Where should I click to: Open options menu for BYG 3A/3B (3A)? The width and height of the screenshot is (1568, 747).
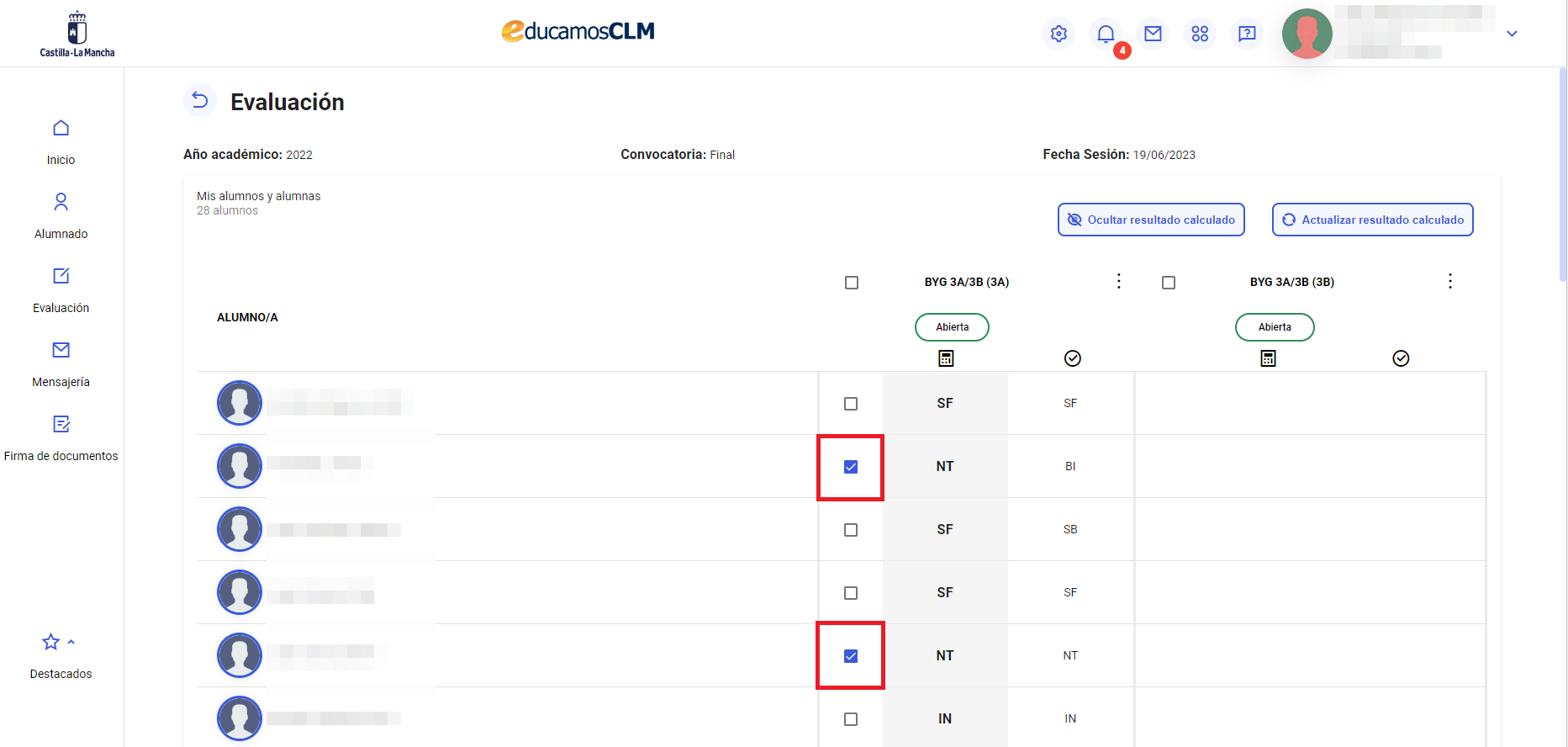(x=1118, y=281)
